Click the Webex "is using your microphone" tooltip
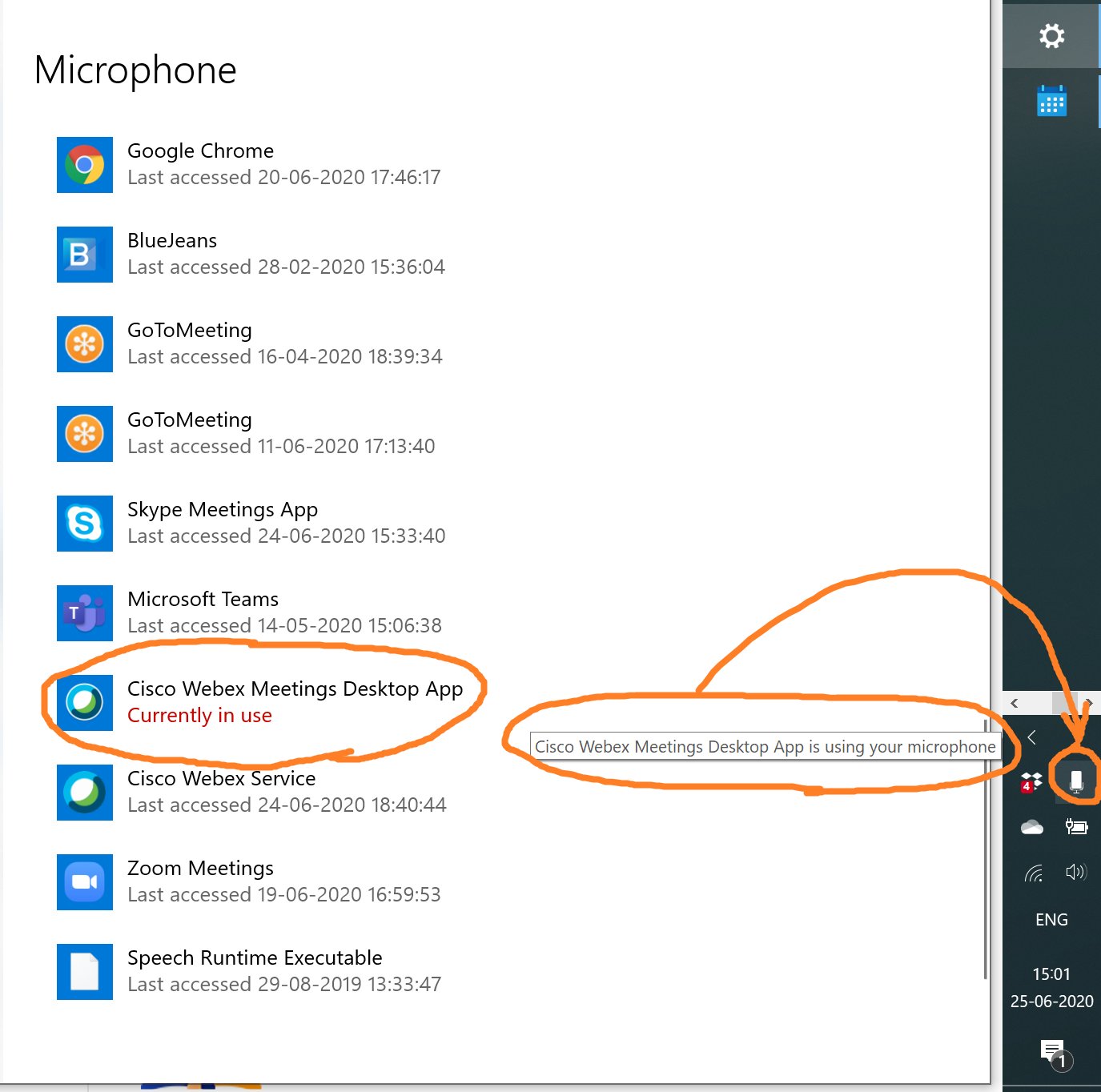This screenshot has width=1101, height=1092. click(x=765, y=746)
